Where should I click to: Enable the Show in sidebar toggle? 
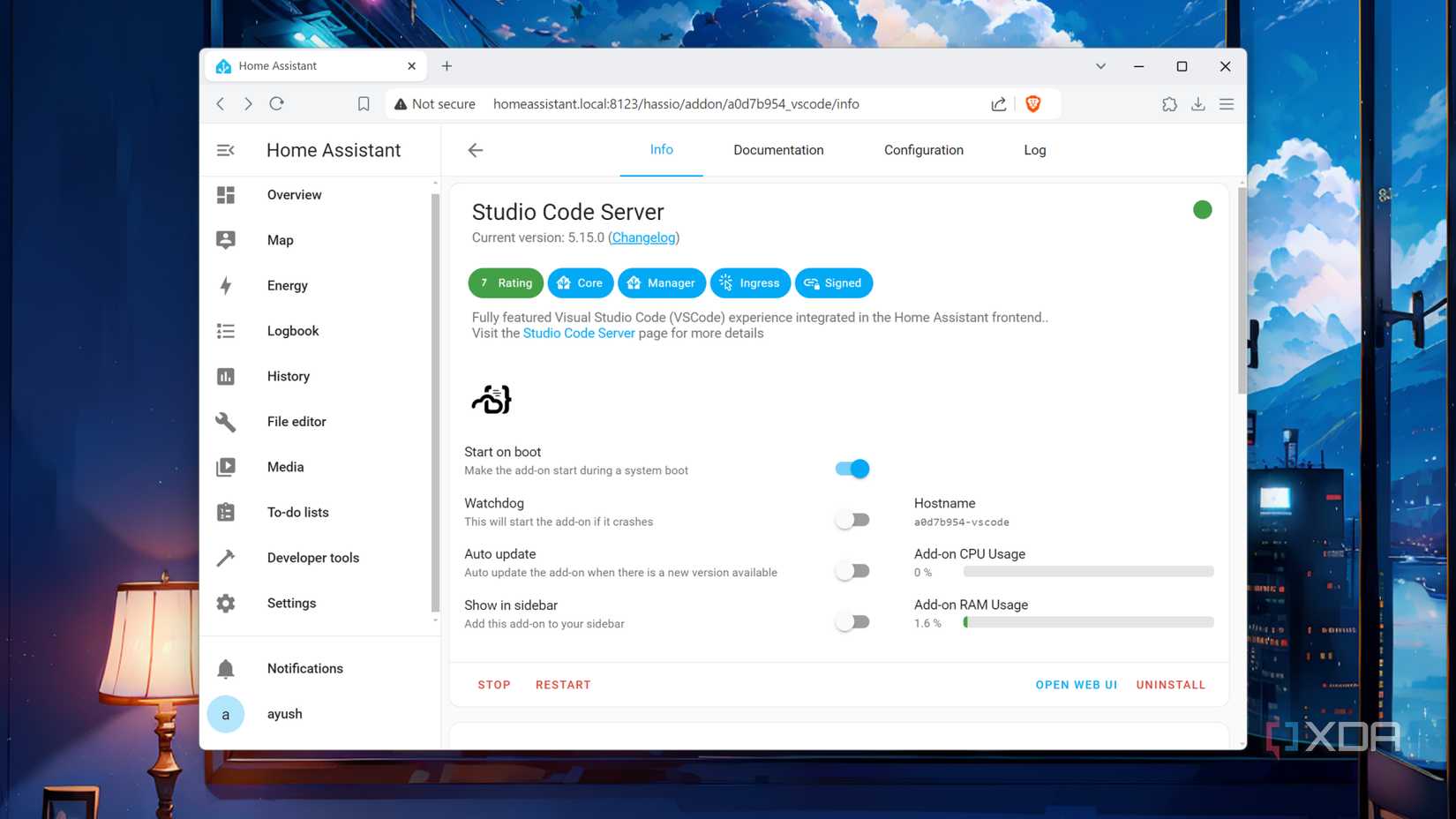[851, 620]
